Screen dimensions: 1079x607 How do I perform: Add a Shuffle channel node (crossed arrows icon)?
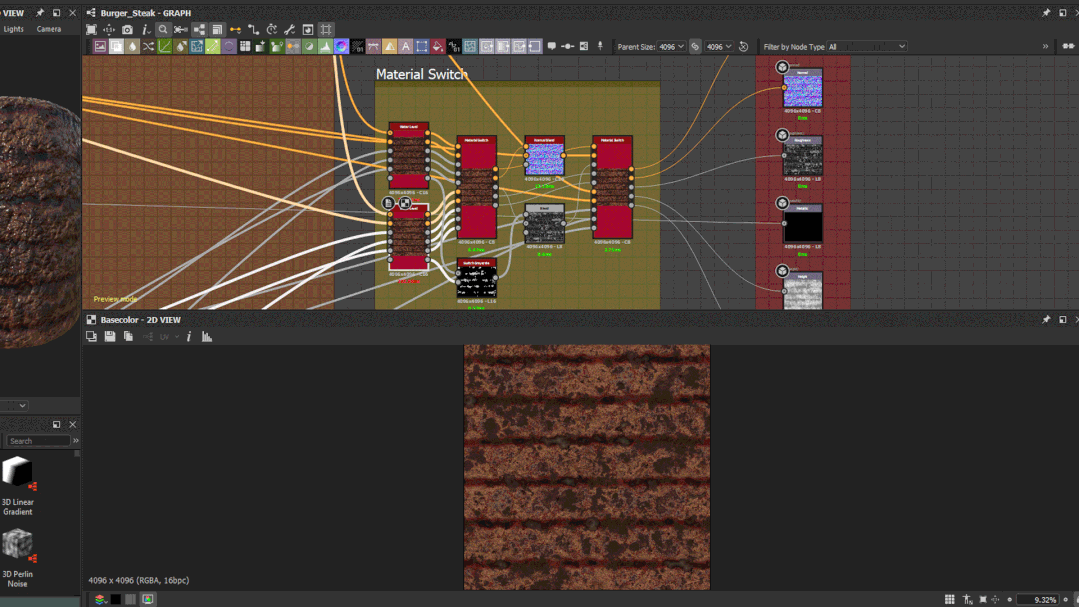point(148,47)
